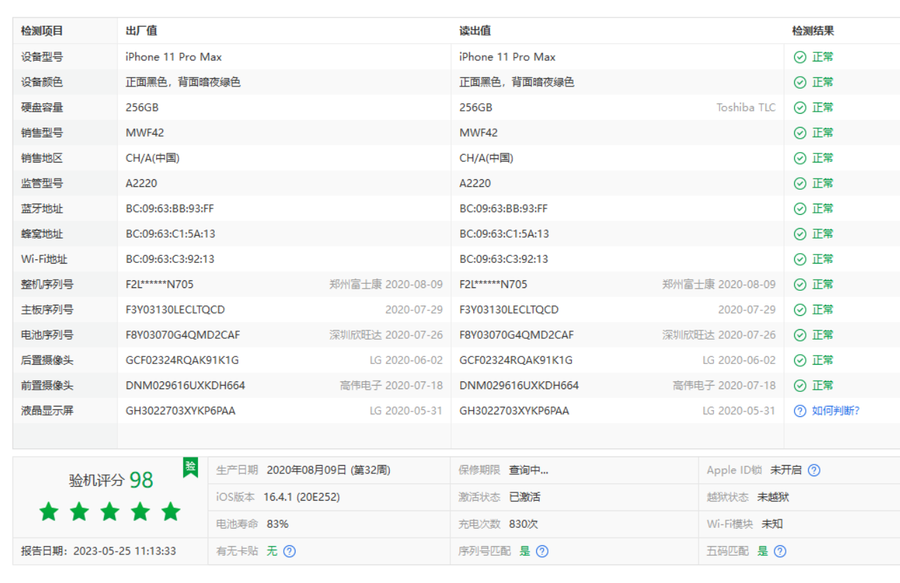Click the green check icon in 后置摄像头 row
The height and width of the screenshot is (583, 900).
[800, 360]
